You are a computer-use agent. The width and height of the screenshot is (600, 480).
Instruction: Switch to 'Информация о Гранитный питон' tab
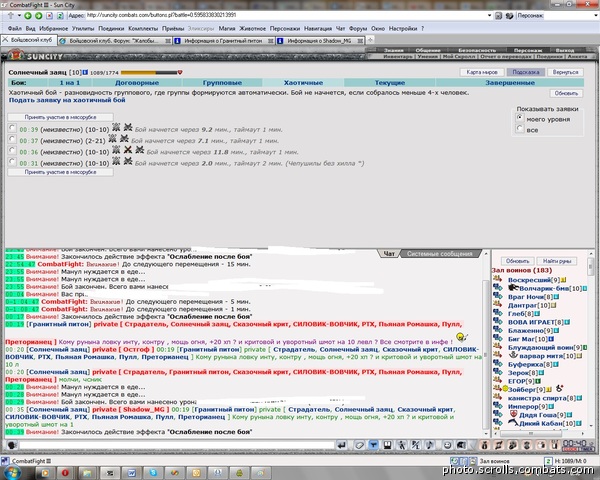click(x=223, y=41)
